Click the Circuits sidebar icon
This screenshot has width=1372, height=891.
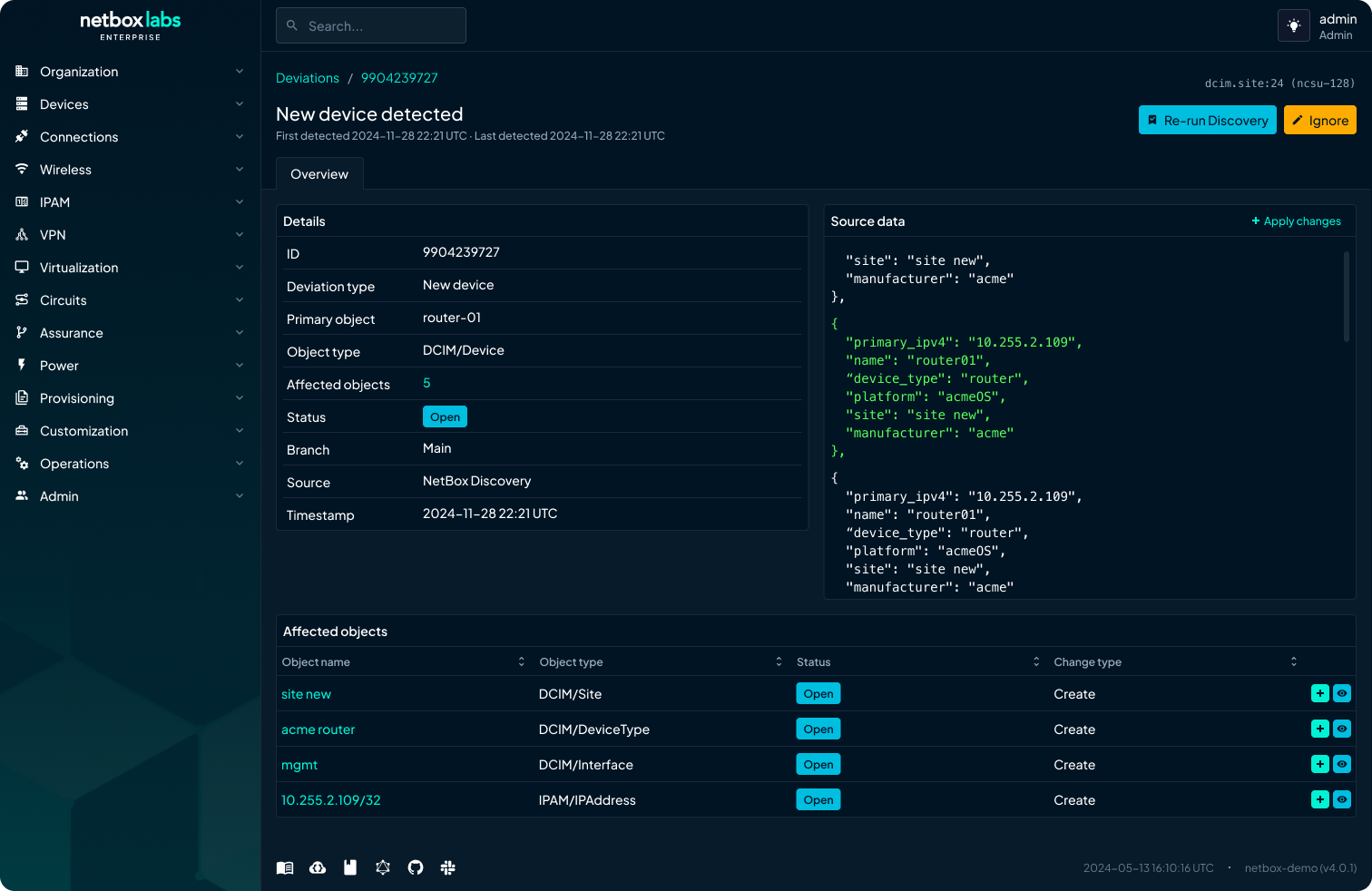coord(22,299)
